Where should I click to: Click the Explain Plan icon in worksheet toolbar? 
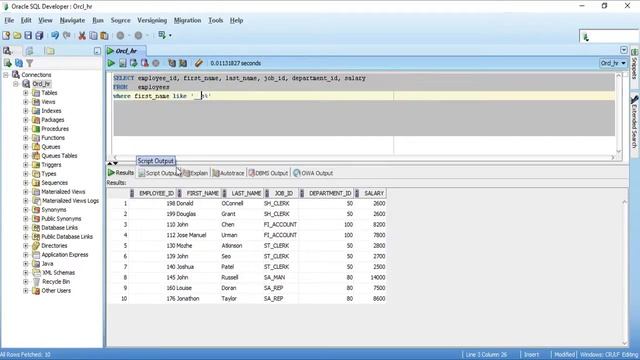tap(183, 63)
